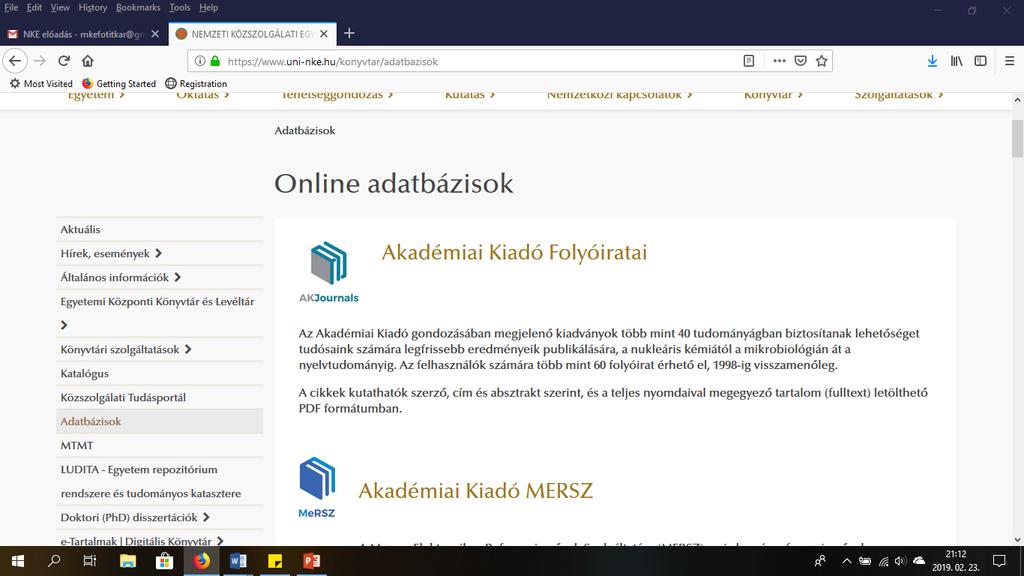
Task: Click the forward navigation arrow
Action: 40,61
